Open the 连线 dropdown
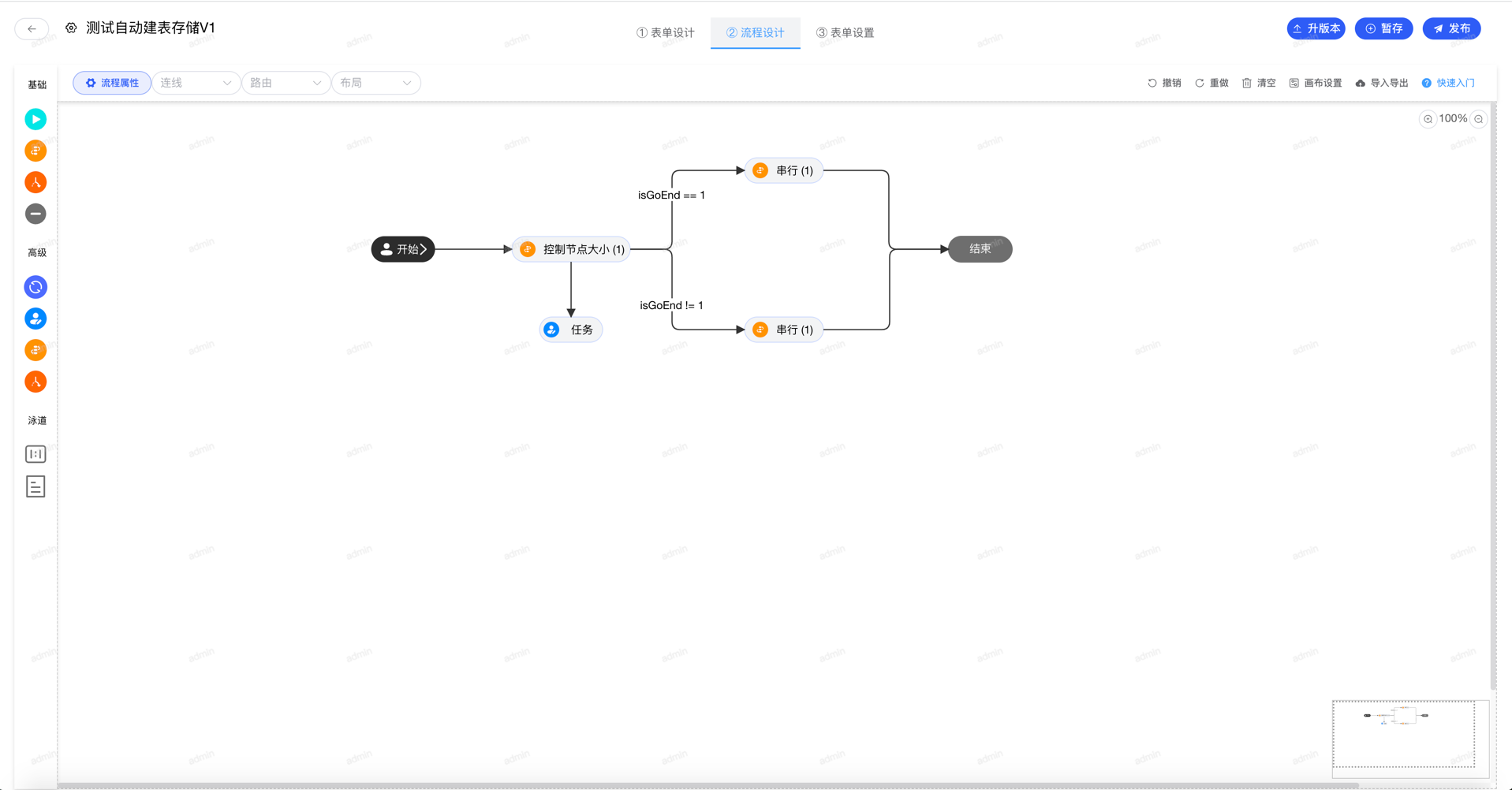The image size is (1512, 790). [x=196, y=83]
